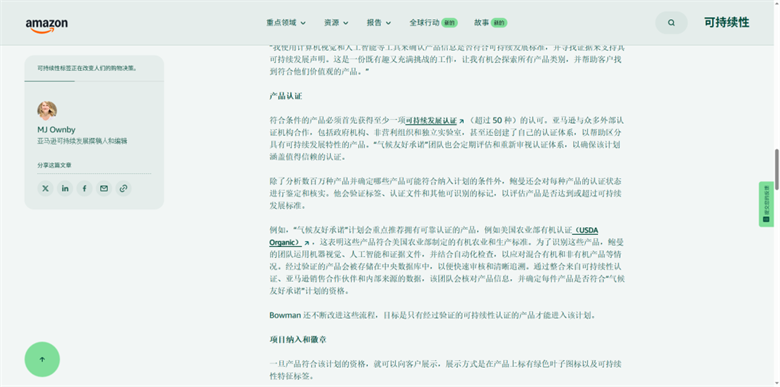Click the external-link arrow after 可持续发展认证

(x=461, y=121)
